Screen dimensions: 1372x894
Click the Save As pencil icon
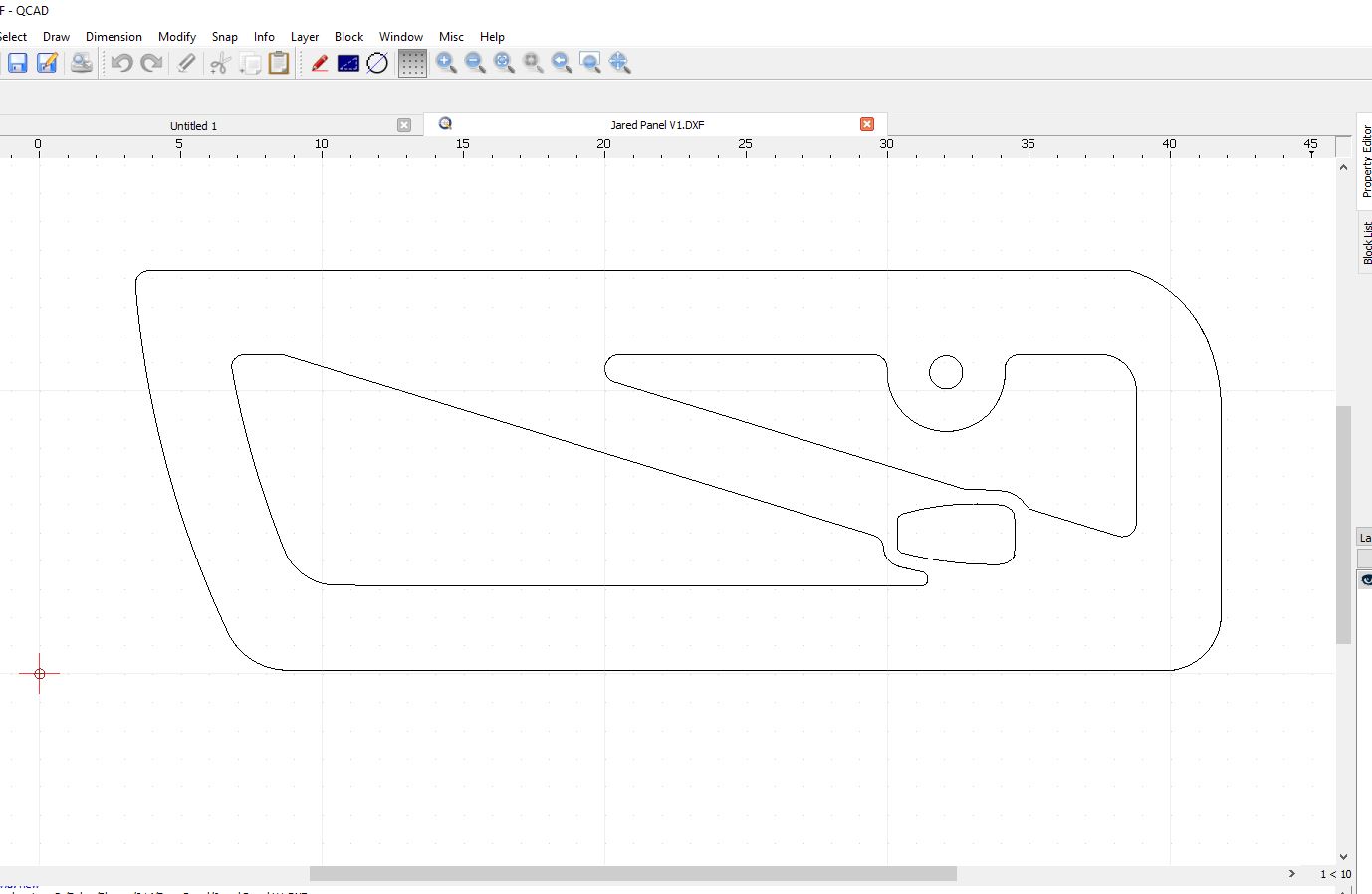[x=47, y=64]
